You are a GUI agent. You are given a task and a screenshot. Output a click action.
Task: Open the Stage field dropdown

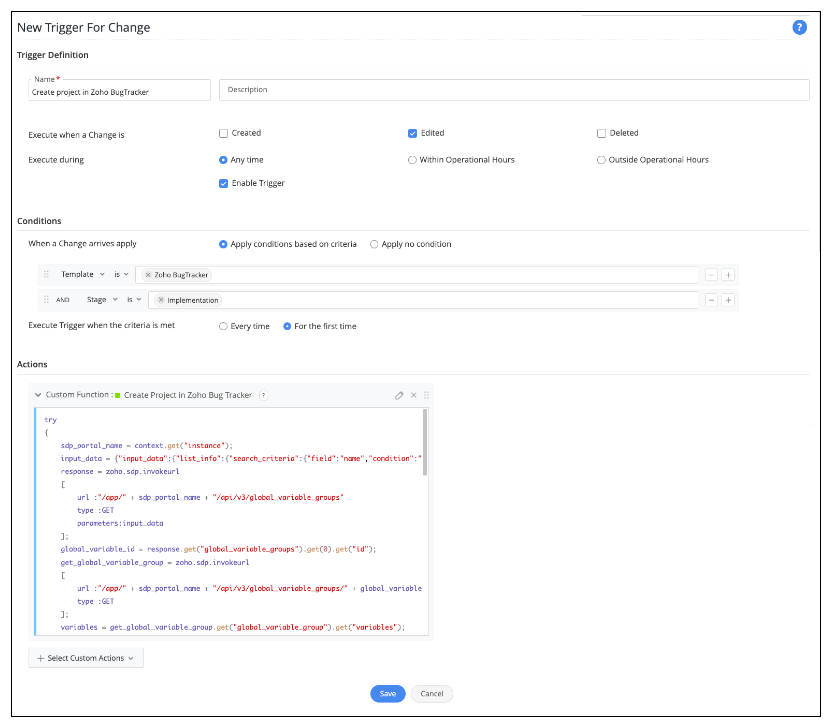point(102,299)
